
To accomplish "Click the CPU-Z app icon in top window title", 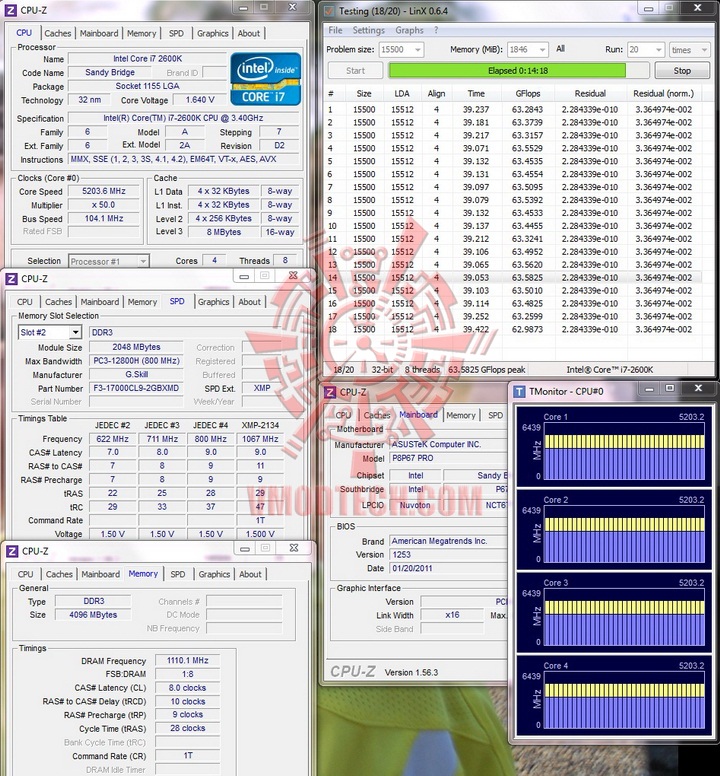I will 11,10.
